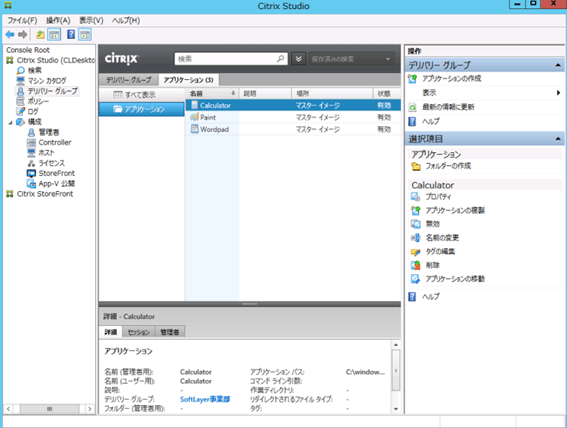Click details pane scroll down arrow
Viewport: 567px width, 428px height.
[396, 409]
